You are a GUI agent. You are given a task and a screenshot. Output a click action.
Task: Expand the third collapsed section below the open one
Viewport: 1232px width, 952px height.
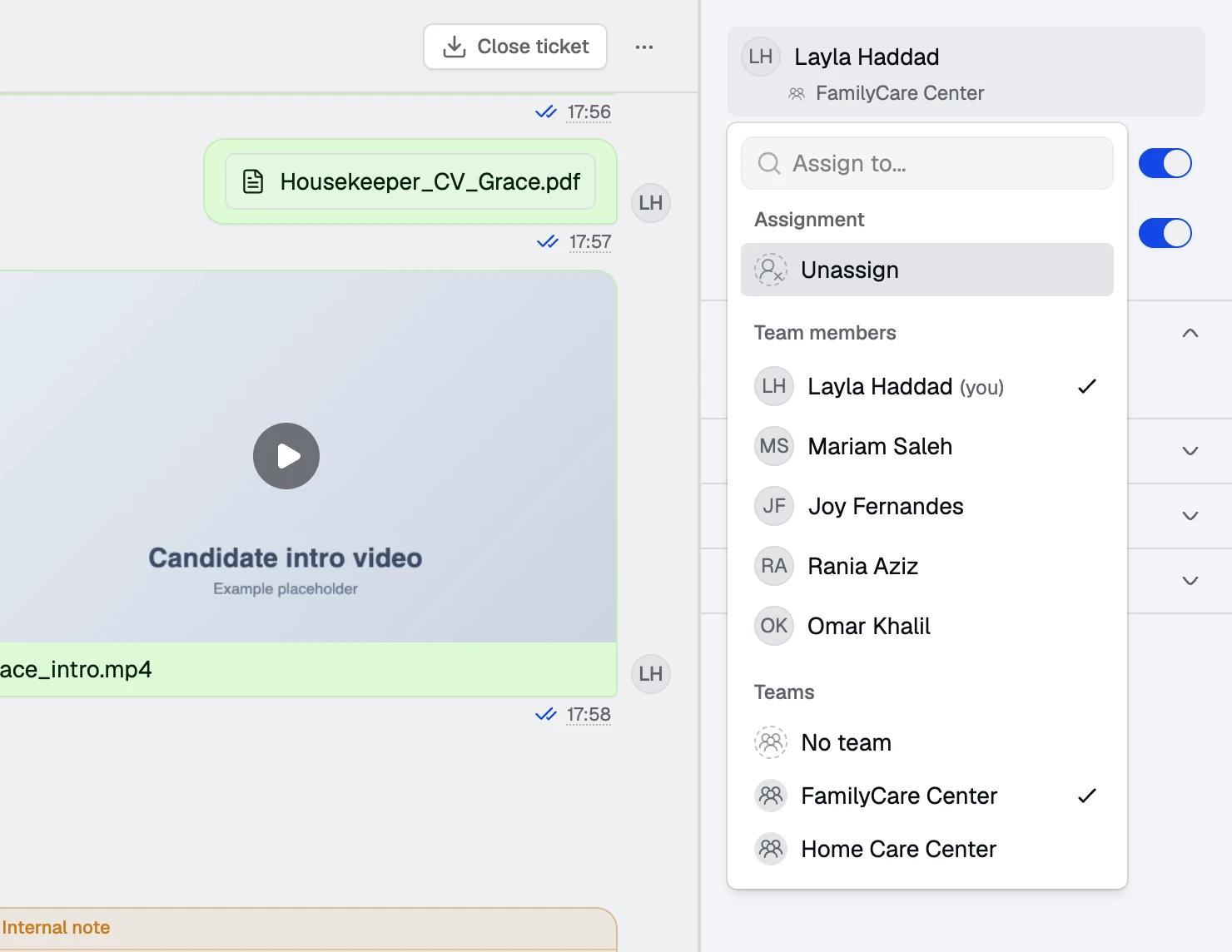coord(1190,581)
